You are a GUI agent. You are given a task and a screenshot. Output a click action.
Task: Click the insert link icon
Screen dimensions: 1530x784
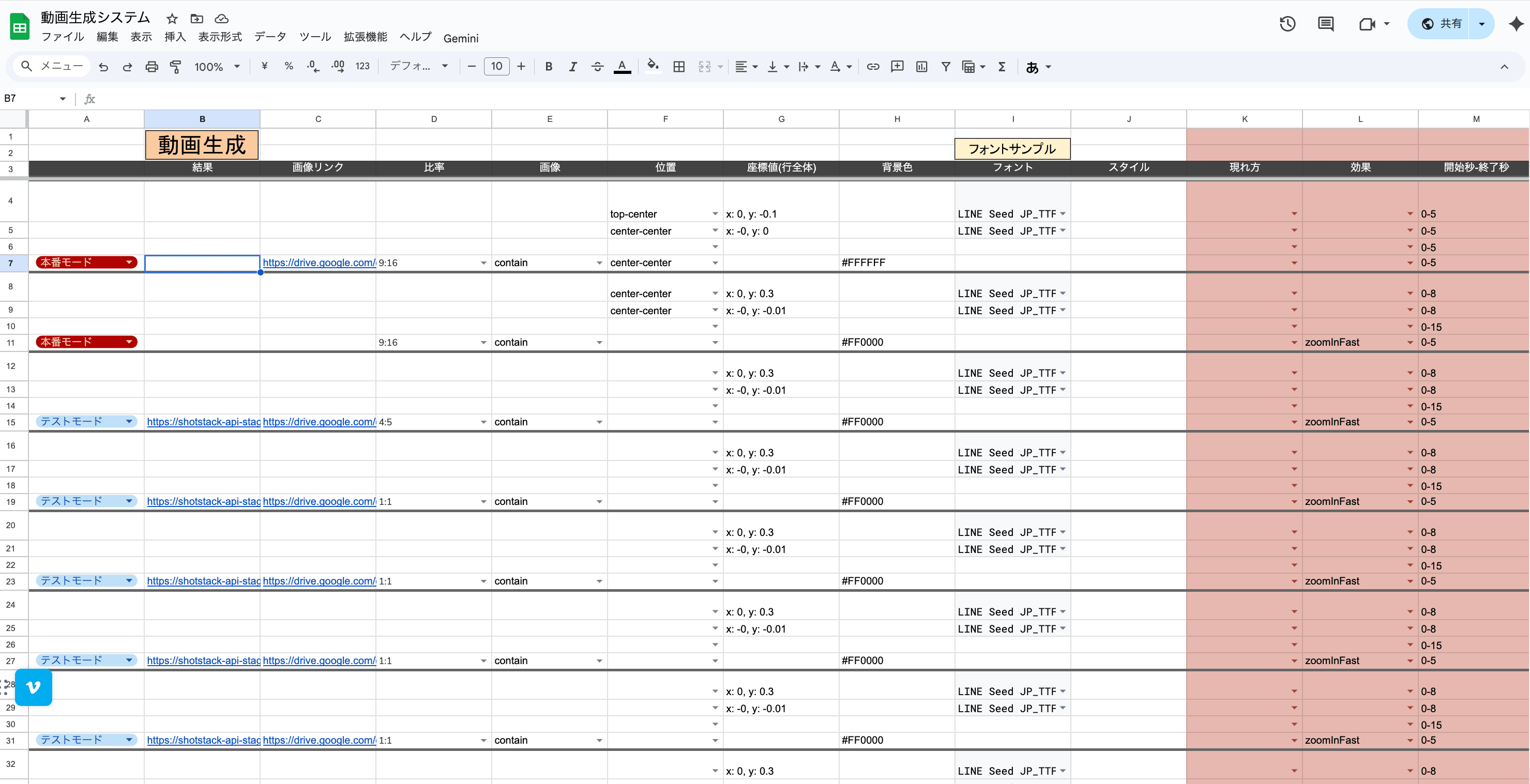[x=872, y=67]
